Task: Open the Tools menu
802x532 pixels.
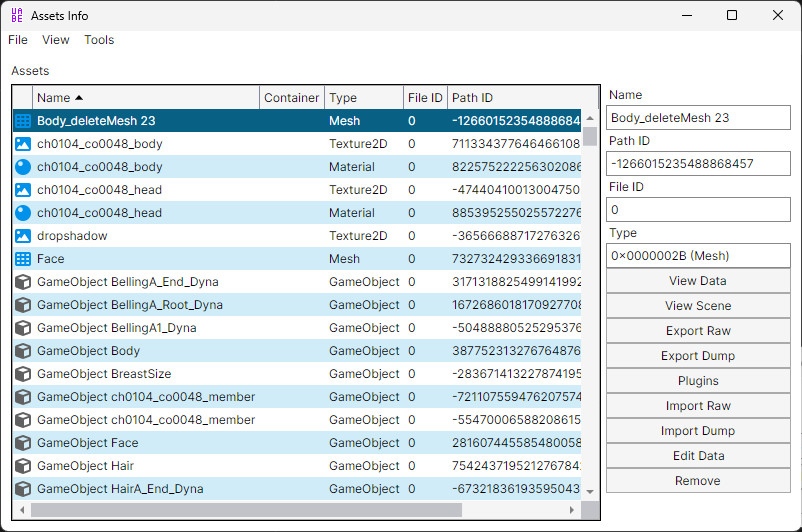Action: pyautogui.click(x=99, y=40)
